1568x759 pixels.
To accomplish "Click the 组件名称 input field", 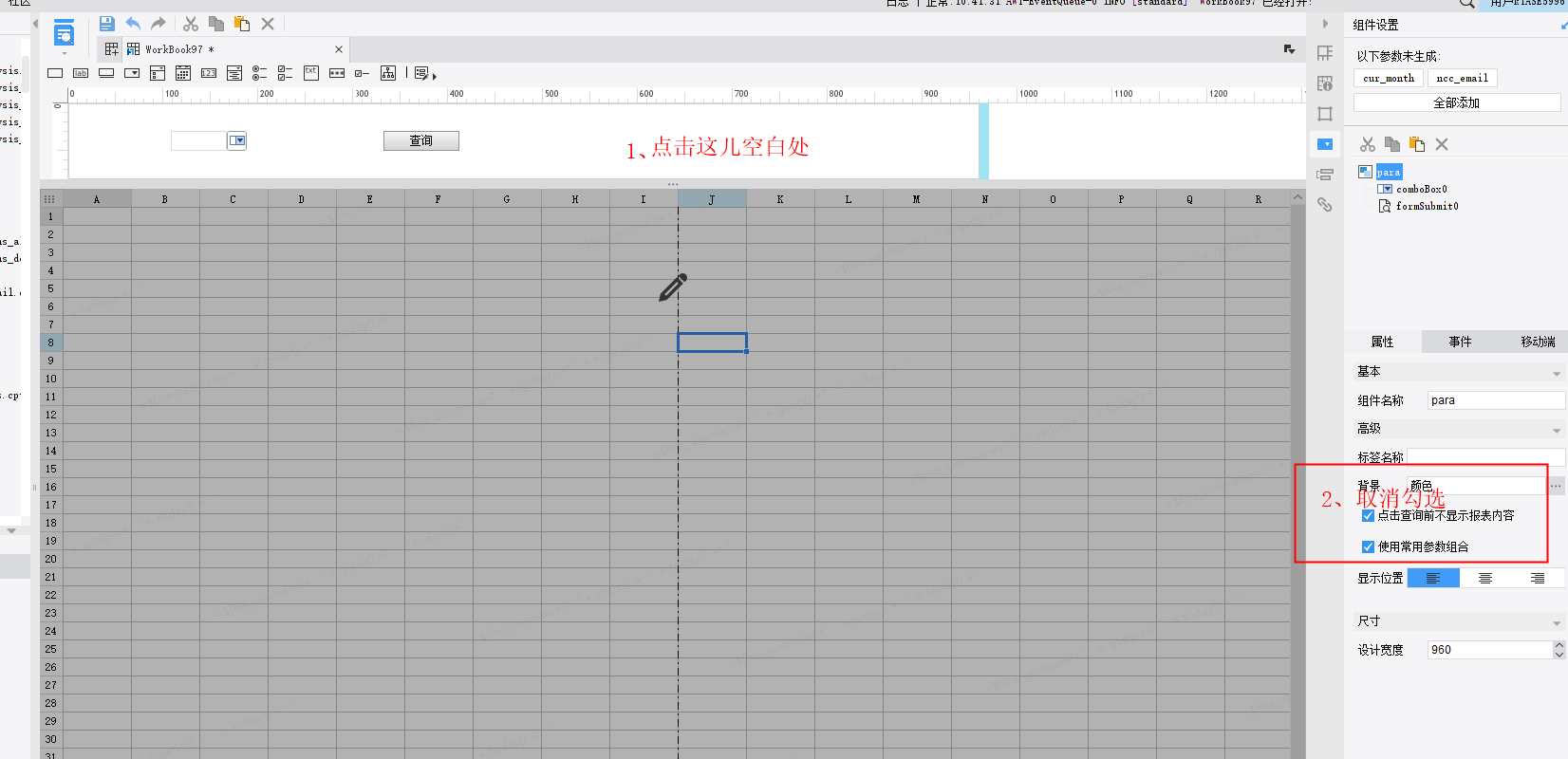I will (1496, 400).
